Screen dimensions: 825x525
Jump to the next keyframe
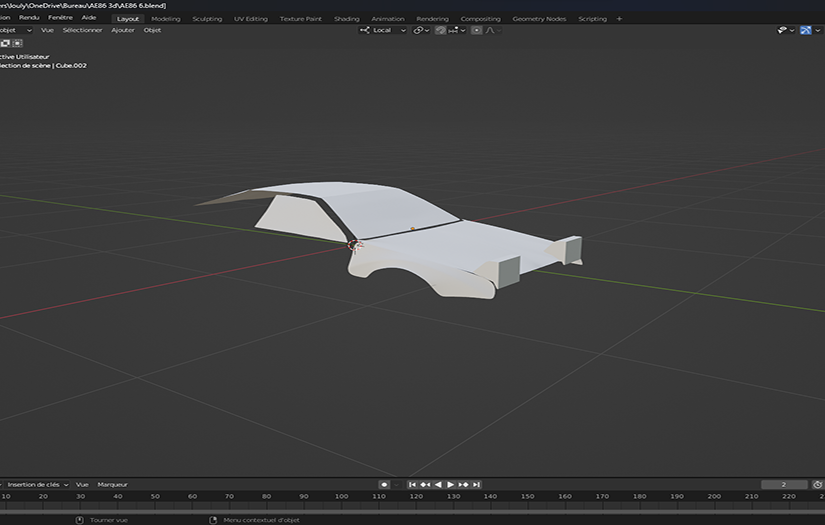pyautogui.click(x=463, y=484)
